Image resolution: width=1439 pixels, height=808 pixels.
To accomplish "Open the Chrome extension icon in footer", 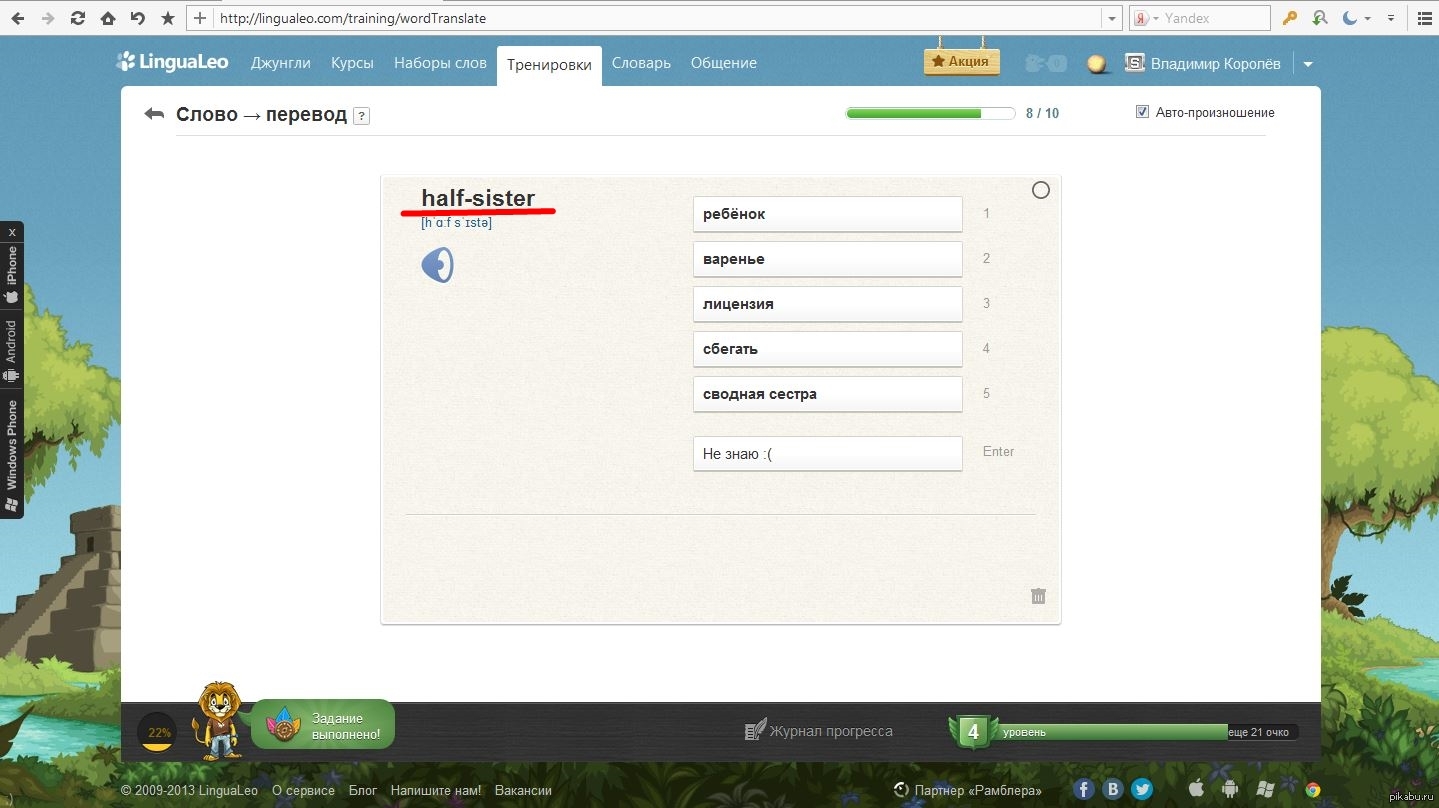I will pyautogui.click(x=1313, y=789).
